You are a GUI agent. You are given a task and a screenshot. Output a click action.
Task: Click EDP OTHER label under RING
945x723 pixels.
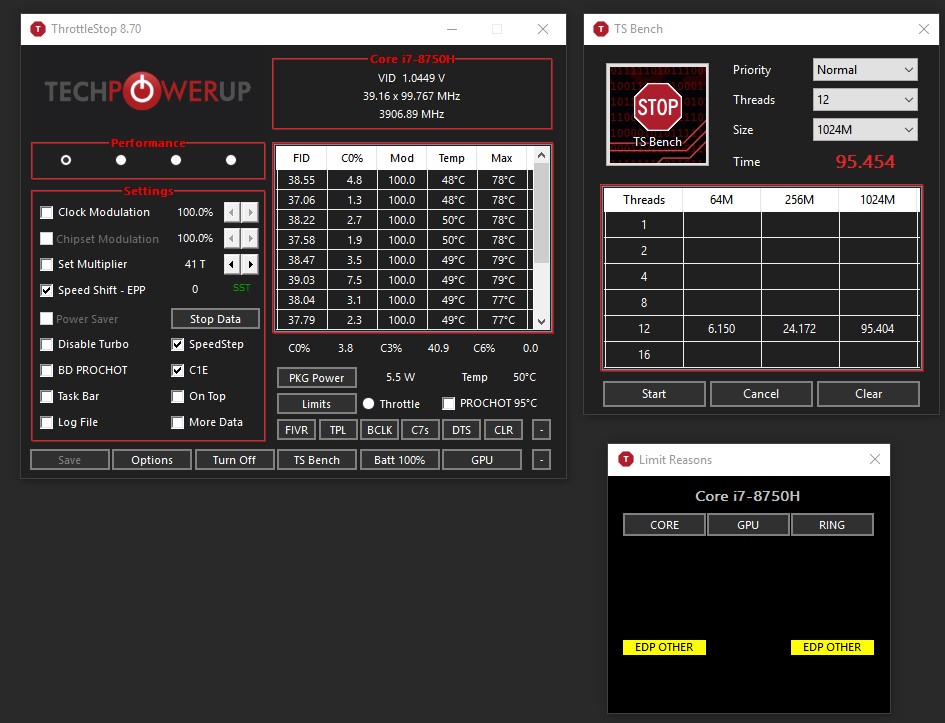tap(832, 647)
